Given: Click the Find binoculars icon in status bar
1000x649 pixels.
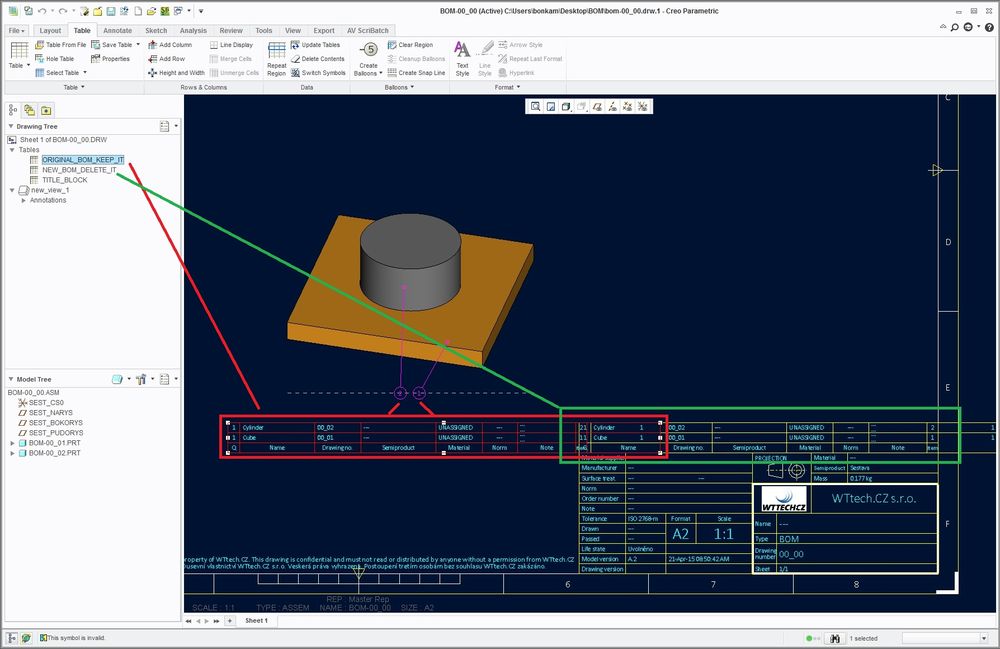Looking at the screenshot, I should tap(835, 638).
